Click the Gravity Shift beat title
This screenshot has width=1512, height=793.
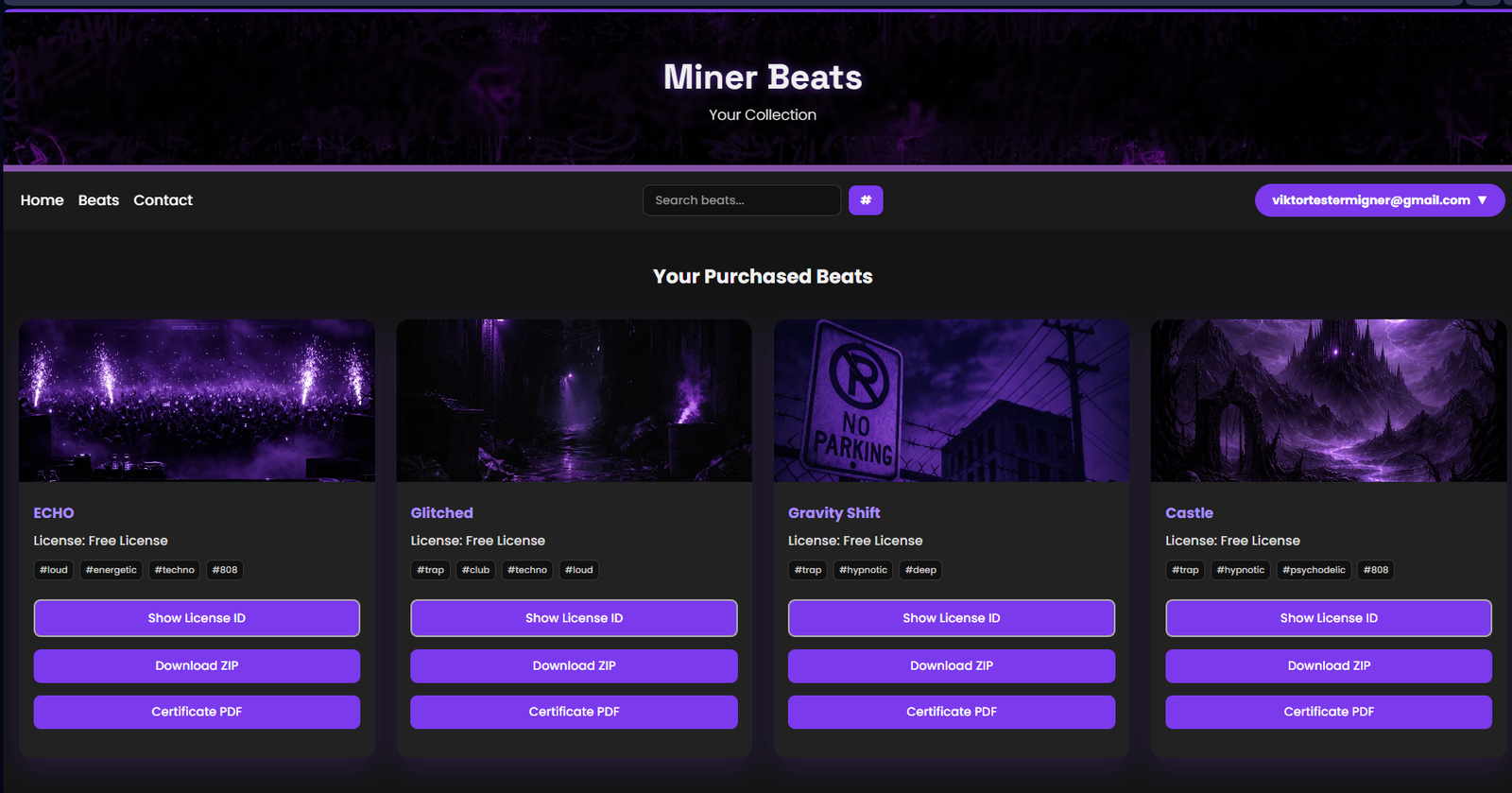click(833, 513)
